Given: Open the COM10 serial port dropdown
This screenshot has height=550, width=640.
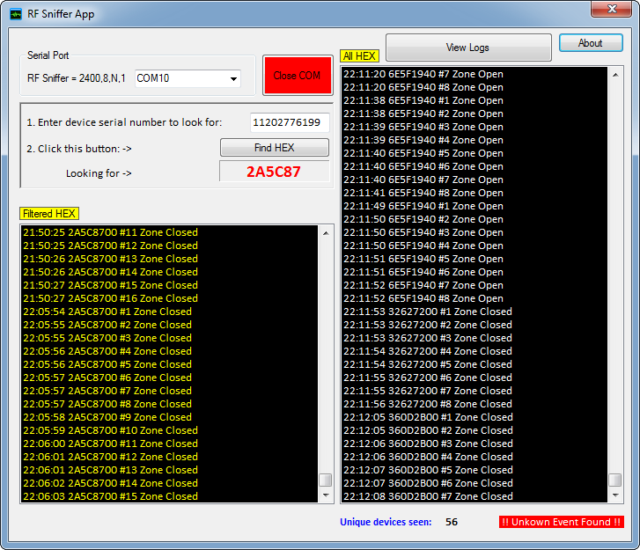Looking at the screenshot, I should 188,78.
